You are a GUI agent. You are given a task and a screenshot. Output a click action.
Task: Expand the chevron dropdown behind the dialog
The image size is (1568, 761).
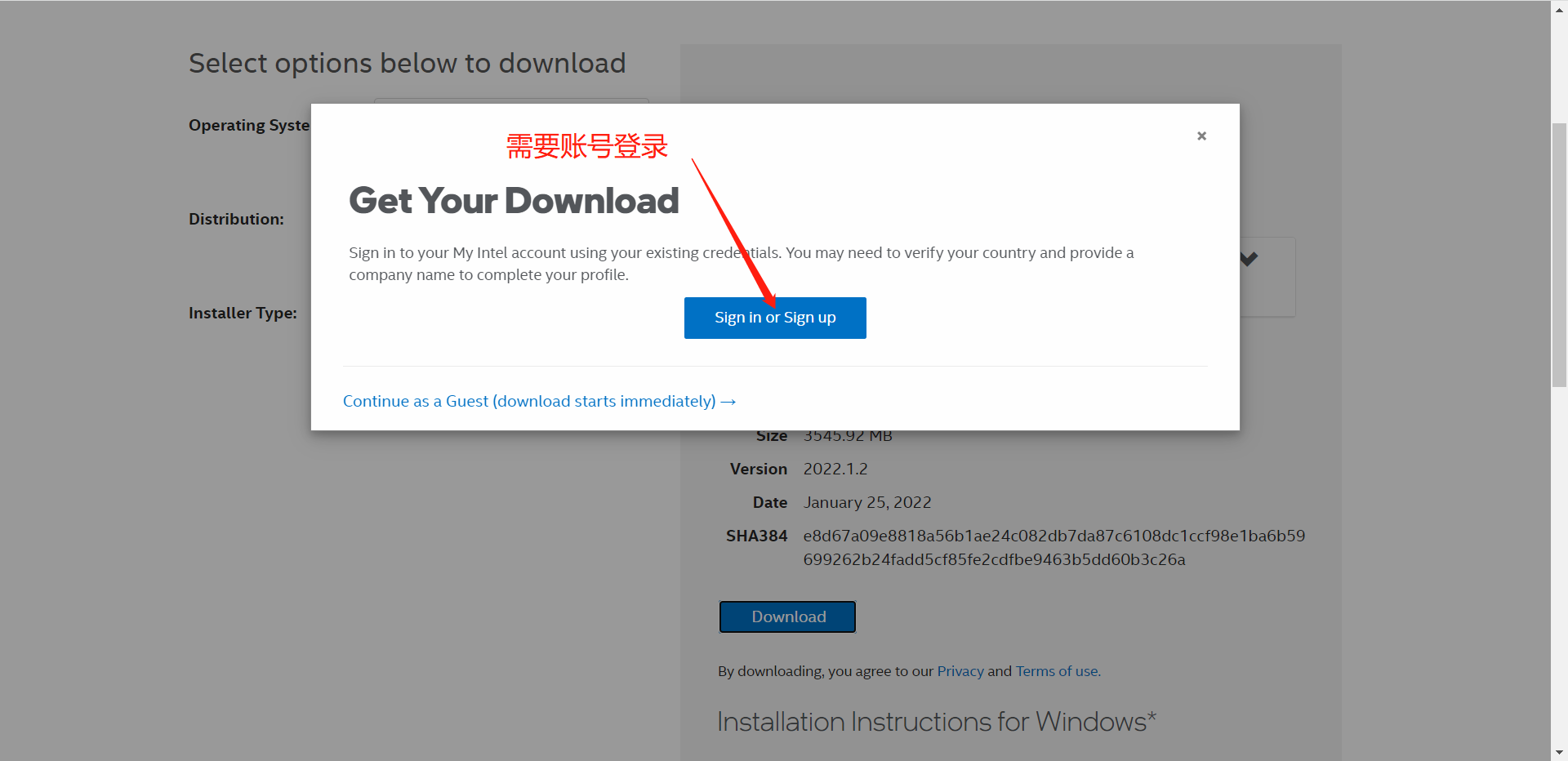(1249, 259)
